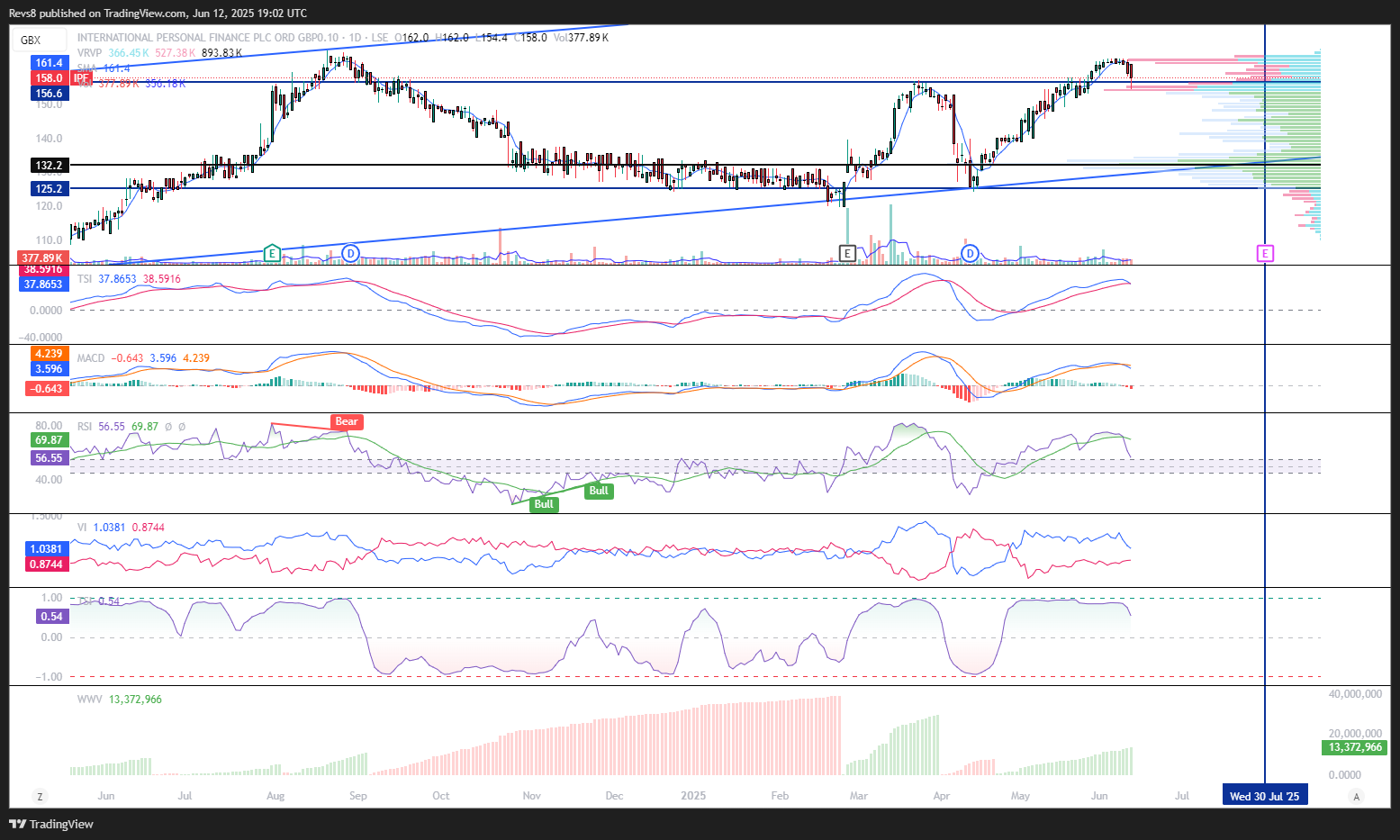Click the 140.0 price axis value
This screenshot has width=1400, height=840.
click(50, 139)
